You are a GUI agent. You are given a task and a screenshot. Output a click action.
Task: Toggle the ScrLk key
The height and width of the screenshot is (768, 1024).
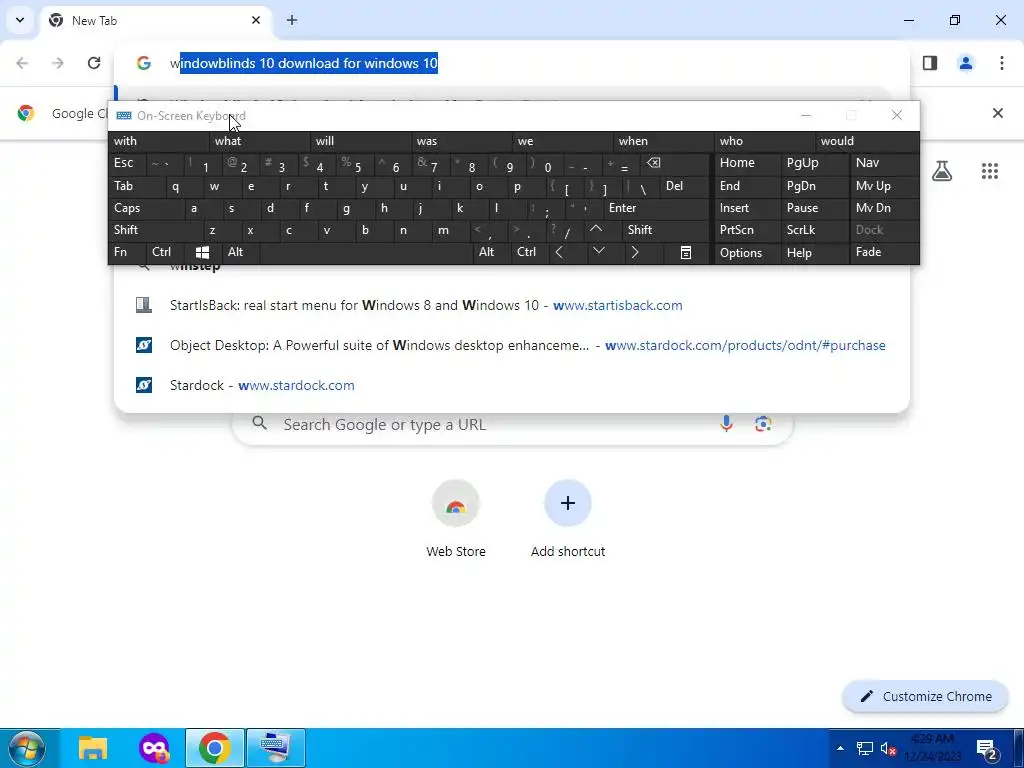tap(814, 230)
